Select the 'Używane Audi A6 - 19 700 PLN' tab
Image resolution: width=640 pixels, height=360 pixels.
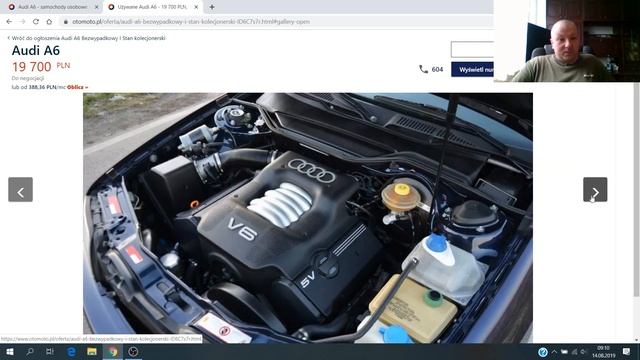152,7
